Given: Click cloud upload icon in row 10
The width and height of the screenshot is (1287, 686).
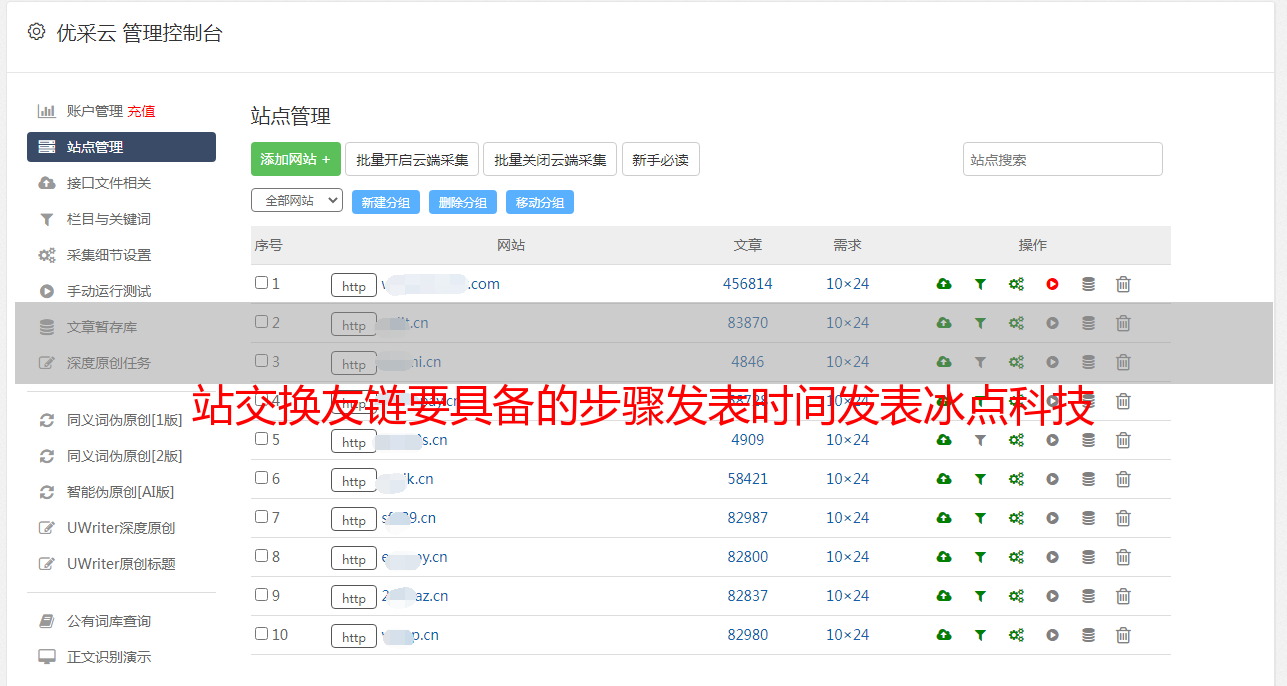Looking at the screenshot, I should (944, 635).
